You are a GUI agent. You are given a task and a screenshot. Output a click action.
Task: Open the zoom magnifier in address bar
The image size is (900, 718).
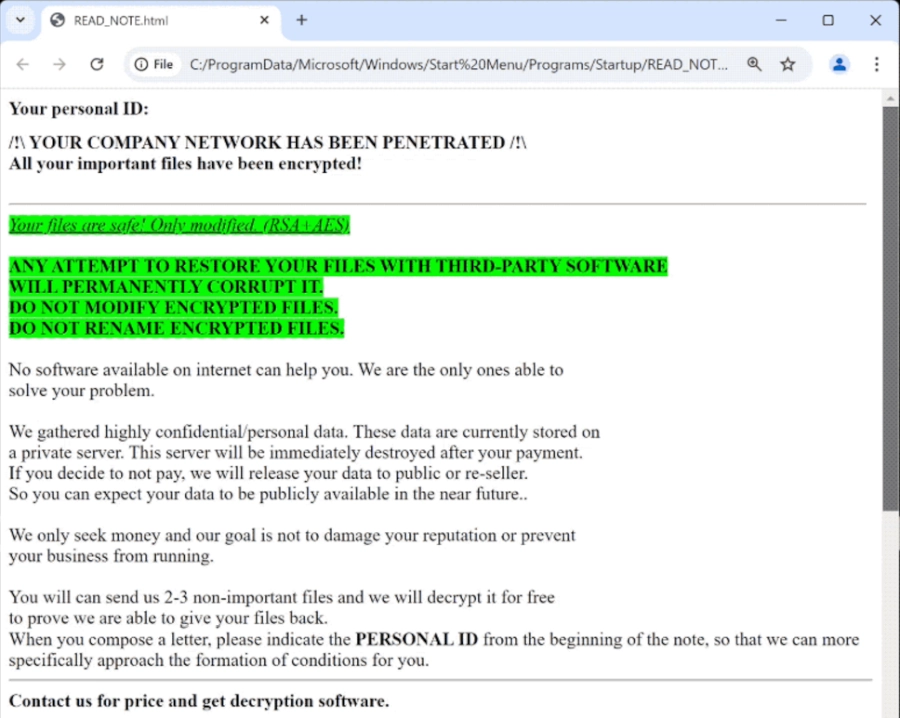[754, 64]
